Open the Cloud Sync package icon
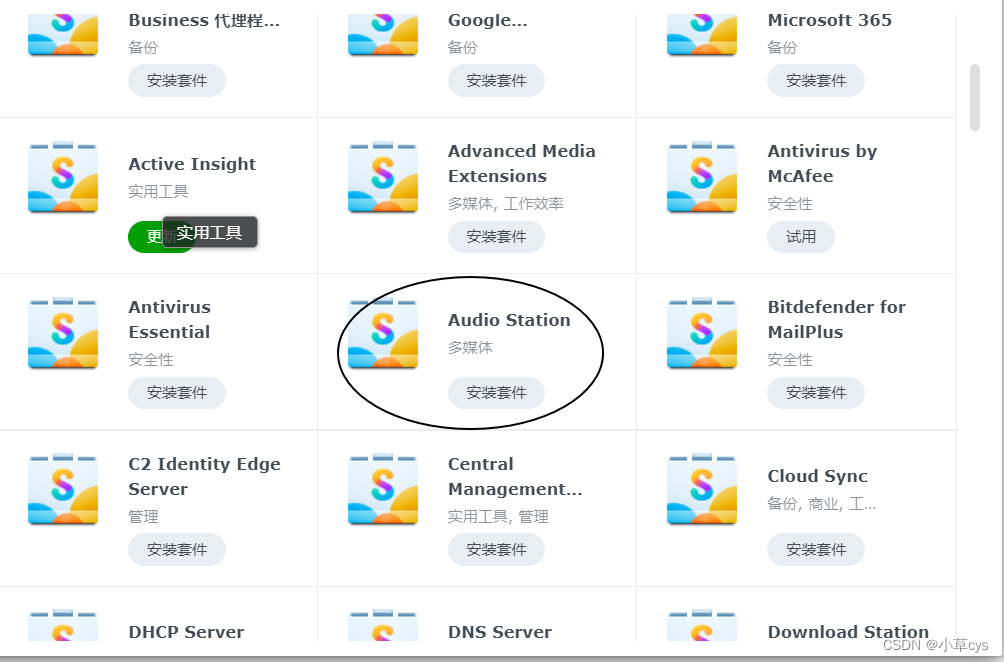Viewport: 1004px width, 662px height. [x=702, y=489]
